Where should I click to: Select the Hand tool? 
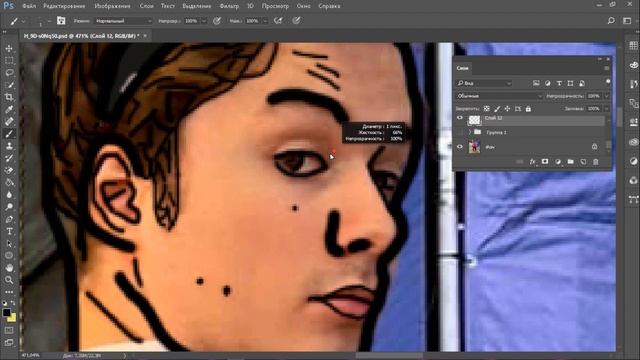point(9,268)
